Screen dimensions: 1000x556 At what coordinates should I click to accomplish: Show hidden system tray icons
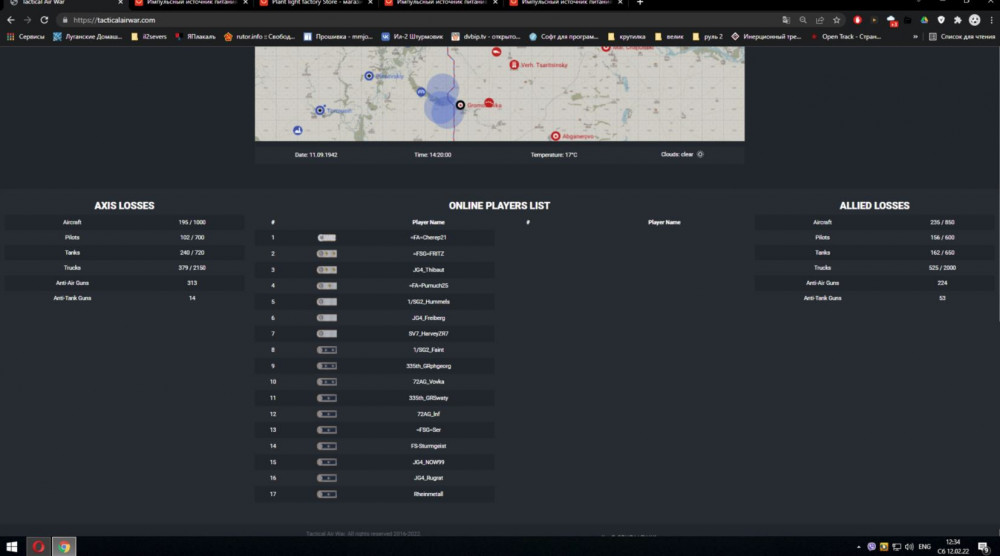point(858,547)
